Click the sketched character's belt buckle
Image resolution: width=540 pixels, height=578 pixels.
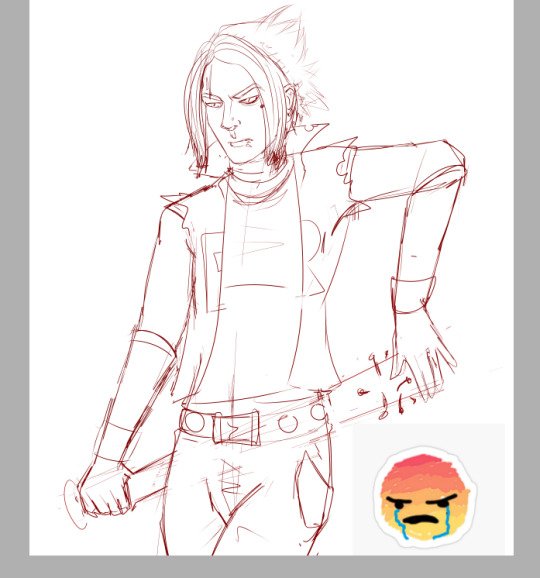236,429
